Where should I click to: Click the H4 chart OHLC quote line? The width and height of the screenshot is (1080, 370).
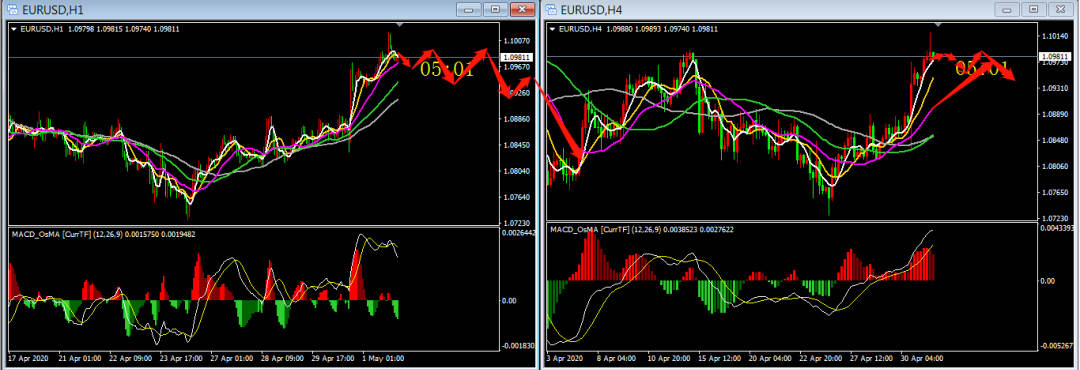coord(638,29)
